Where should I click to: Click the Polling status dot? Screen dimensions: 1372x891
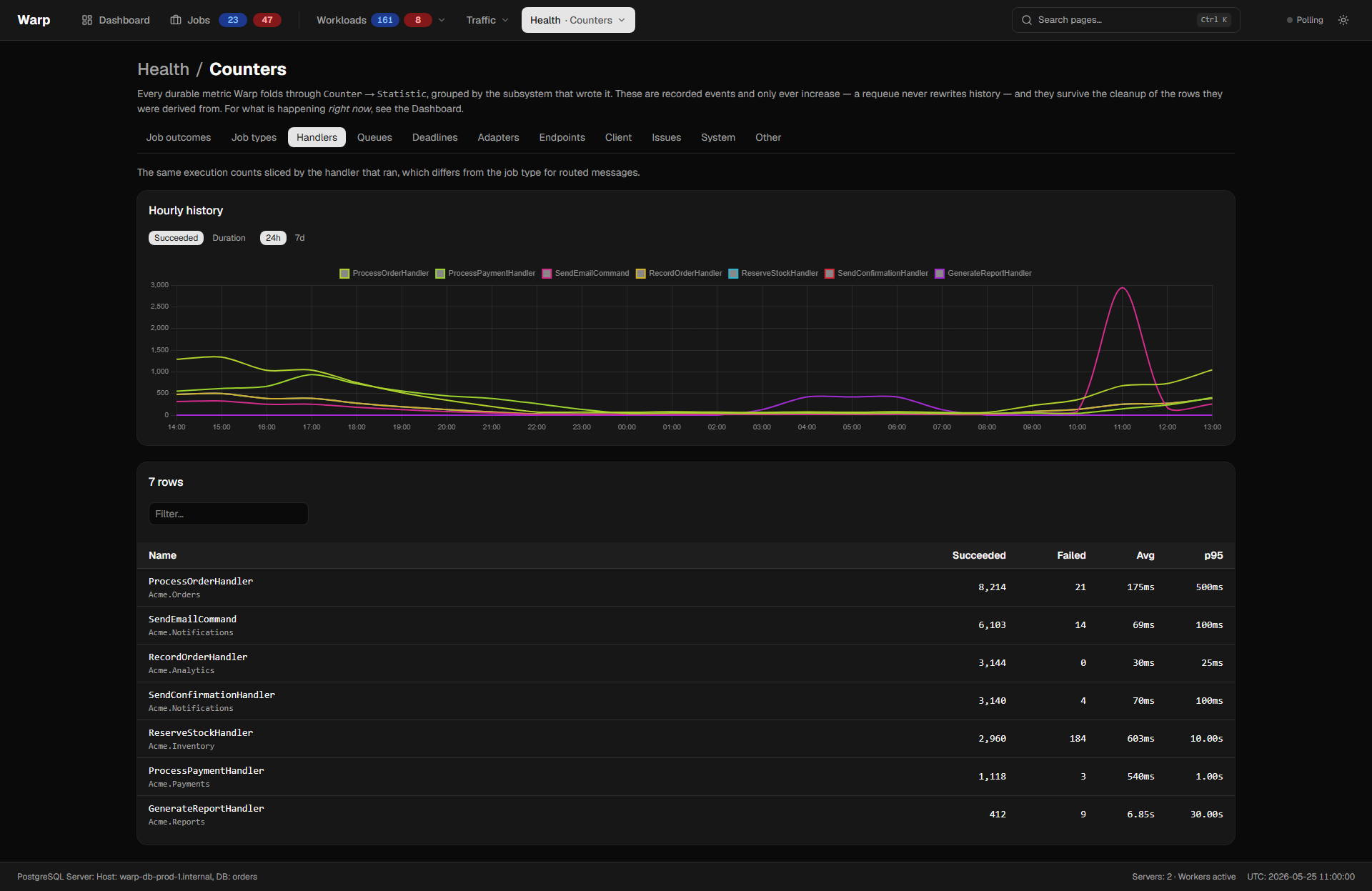1290,20
